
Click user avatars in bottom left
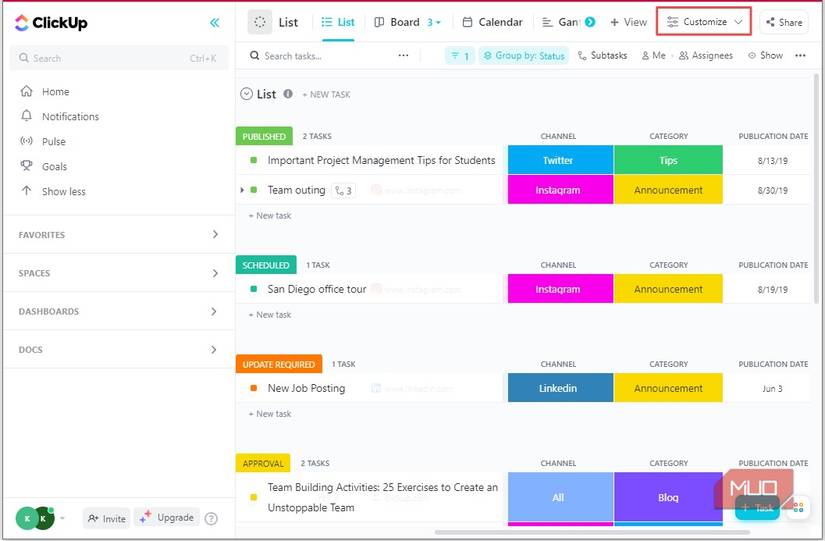click(x=35, y=518)
